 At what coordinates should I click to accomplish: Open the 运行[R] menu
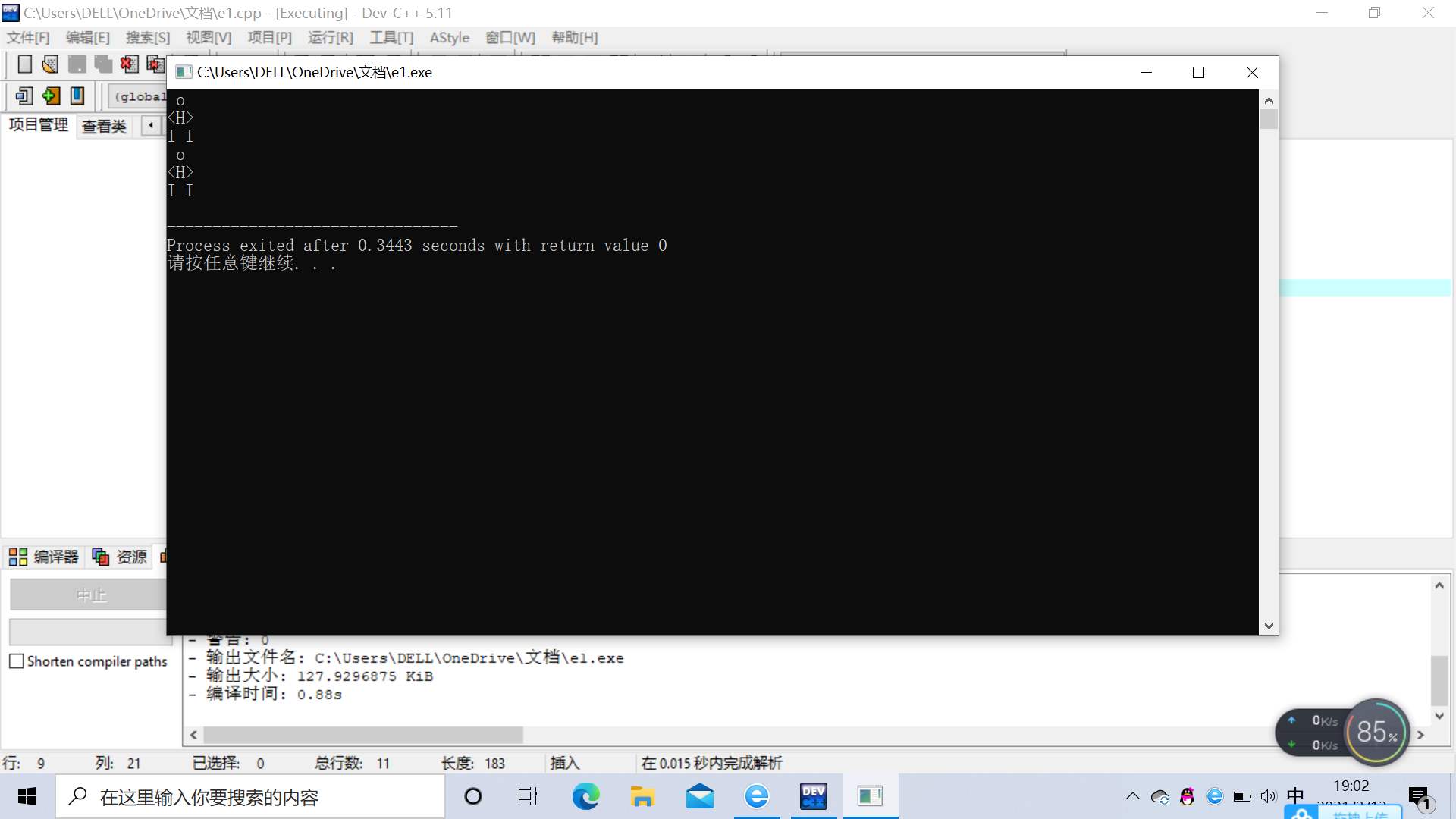click(x=330, y=38)
